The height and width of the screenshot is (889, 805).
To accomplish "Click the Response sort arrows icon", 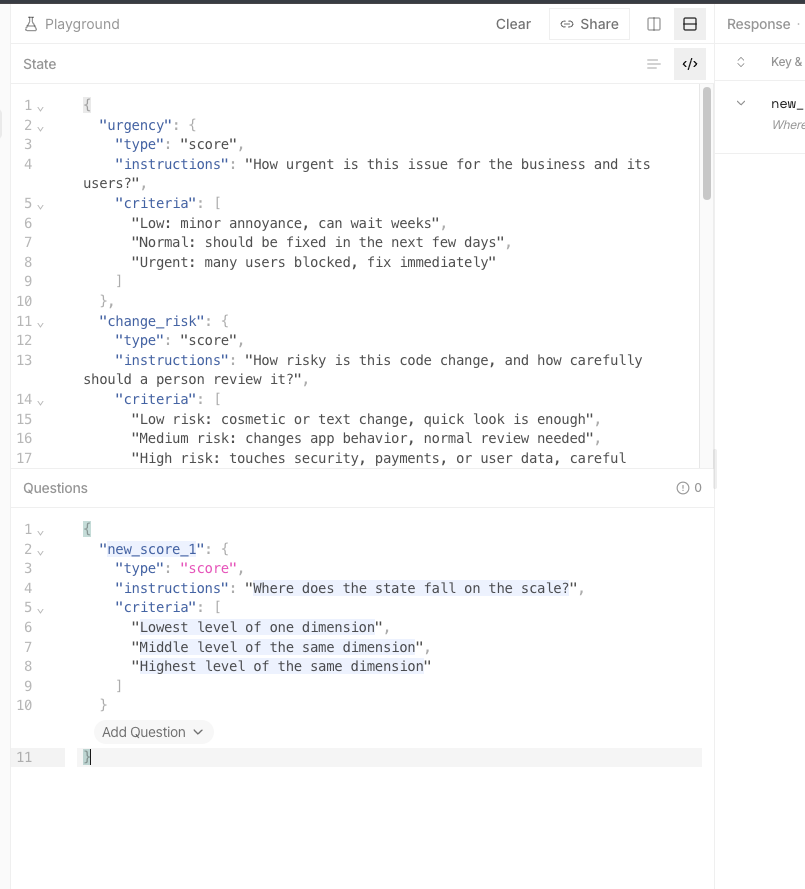I will [x=740, y=62].
